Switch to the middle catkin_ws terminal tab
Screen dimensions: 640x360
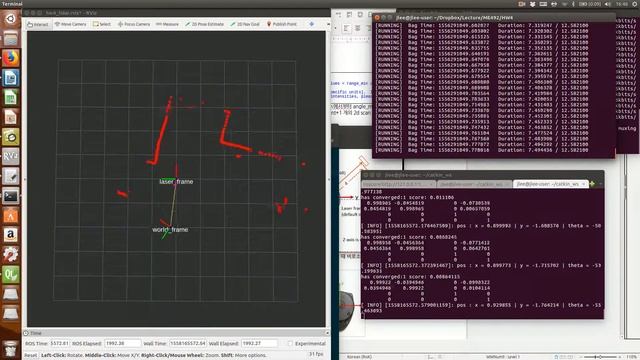pyautogui.click(x=474, y=184)
